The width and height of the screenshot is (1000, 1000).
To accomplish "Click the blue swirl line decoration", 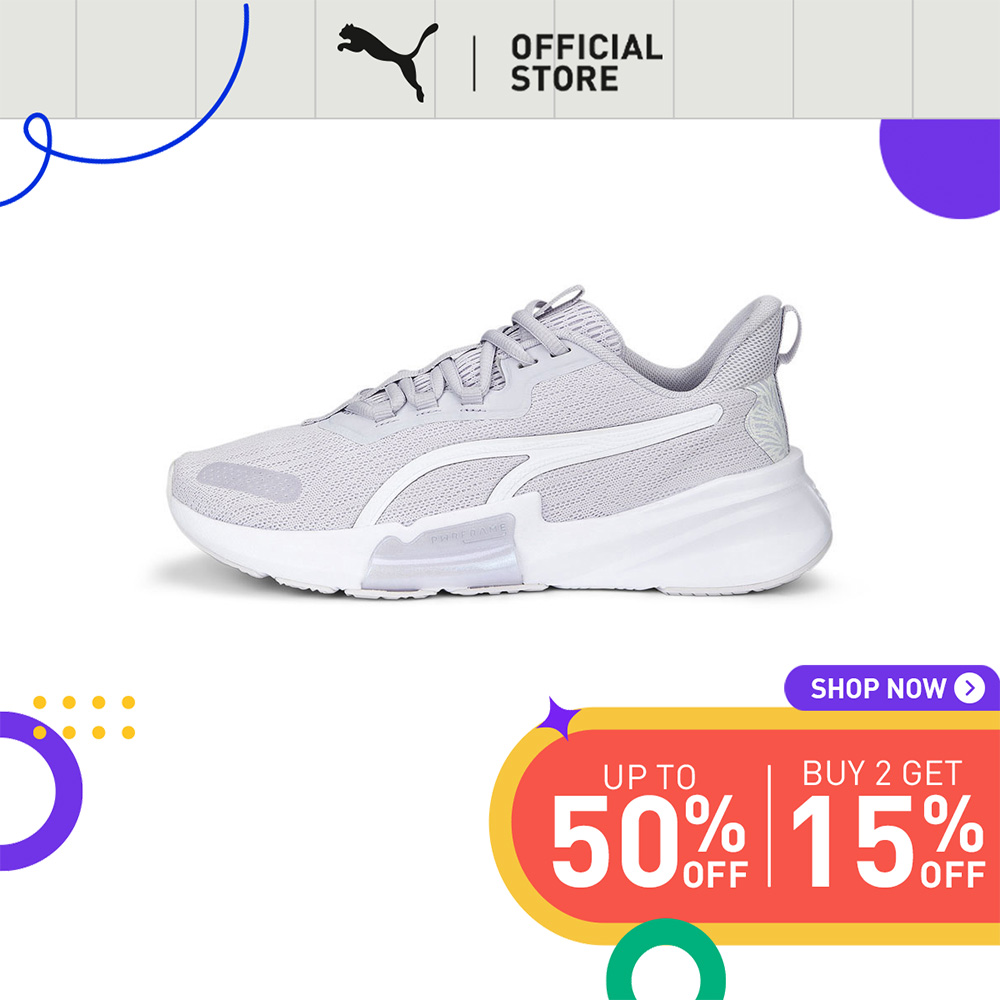I will [x=125, y=106].
